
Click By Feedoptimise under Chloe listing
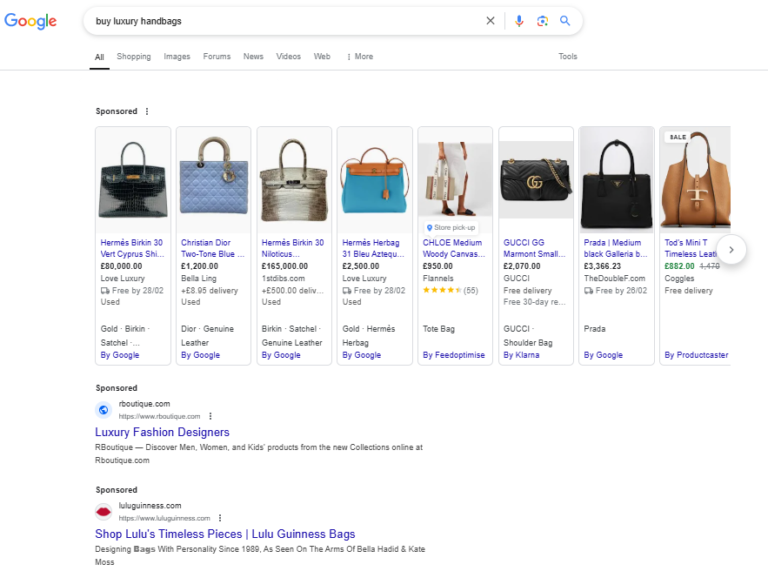[x=454, y=355]
